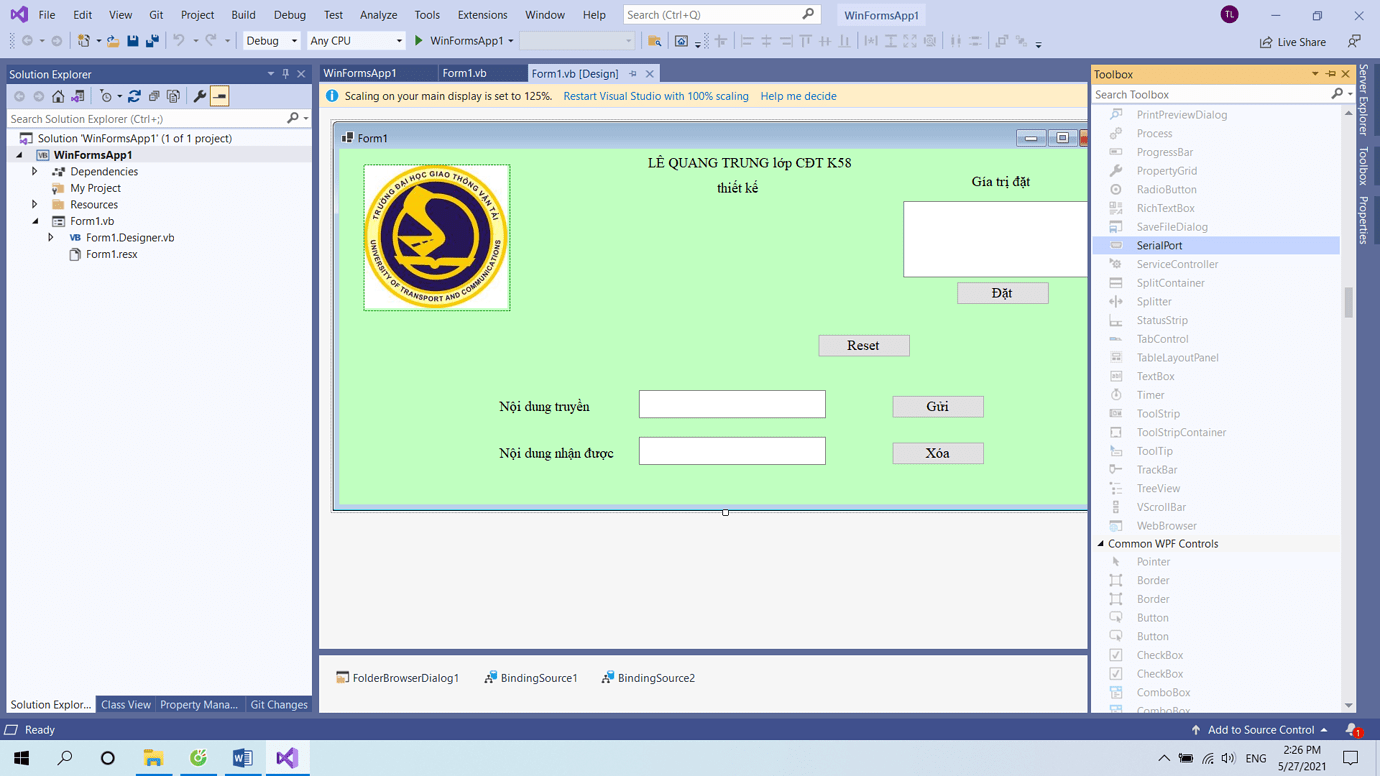Refresh the Solution Explorer
This screenshot has height=776, width=1380.
tap(134, 96)
